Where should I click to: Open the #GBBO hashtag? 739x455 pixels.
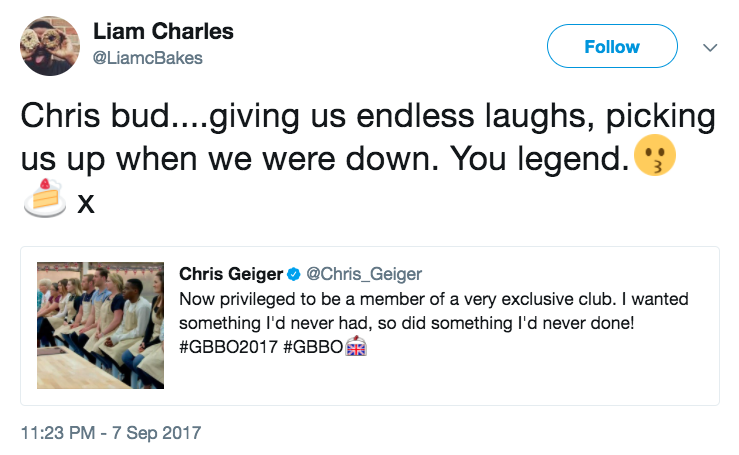(x=309, y=347)
